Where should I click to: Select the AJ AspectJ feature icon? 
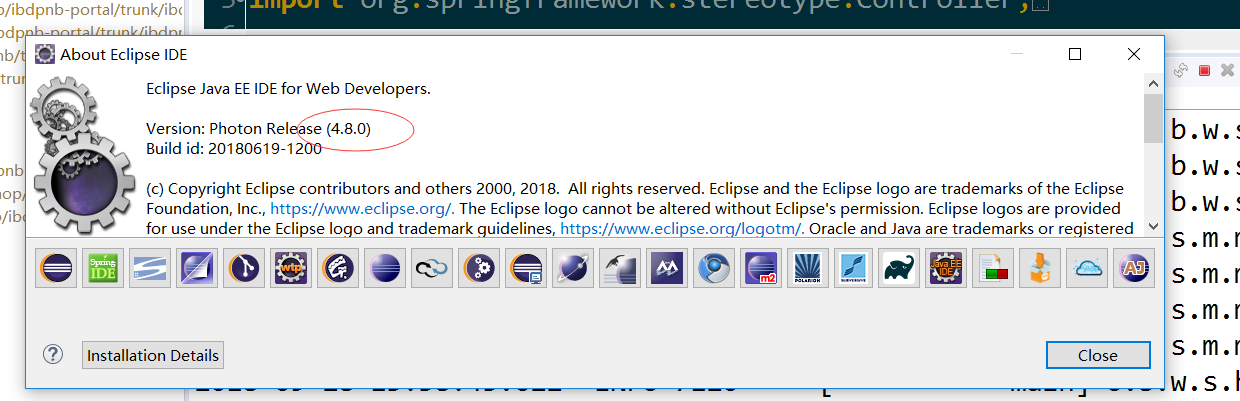click(x=1136, y=268)
